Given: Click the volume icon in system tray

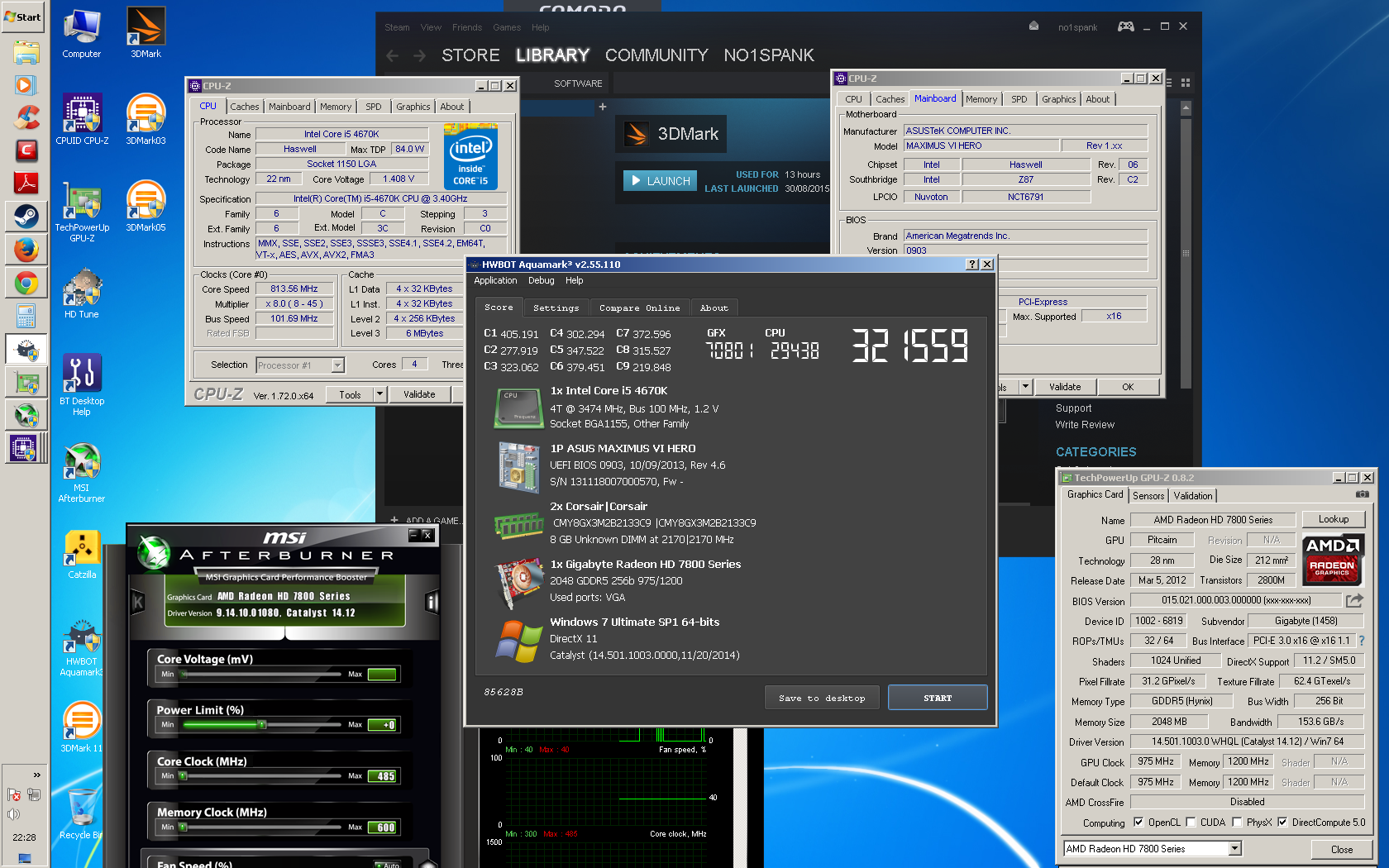Looking at the screenshot, I should [x=13, y=814].
